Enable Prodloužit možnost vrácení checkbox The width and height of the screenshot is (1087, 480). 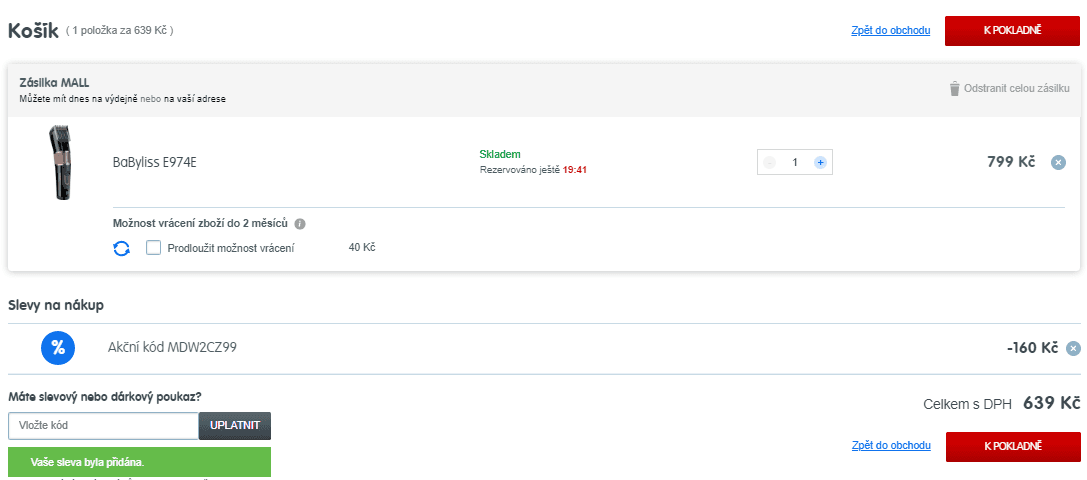pyautogui.click(x=153, y=248)
